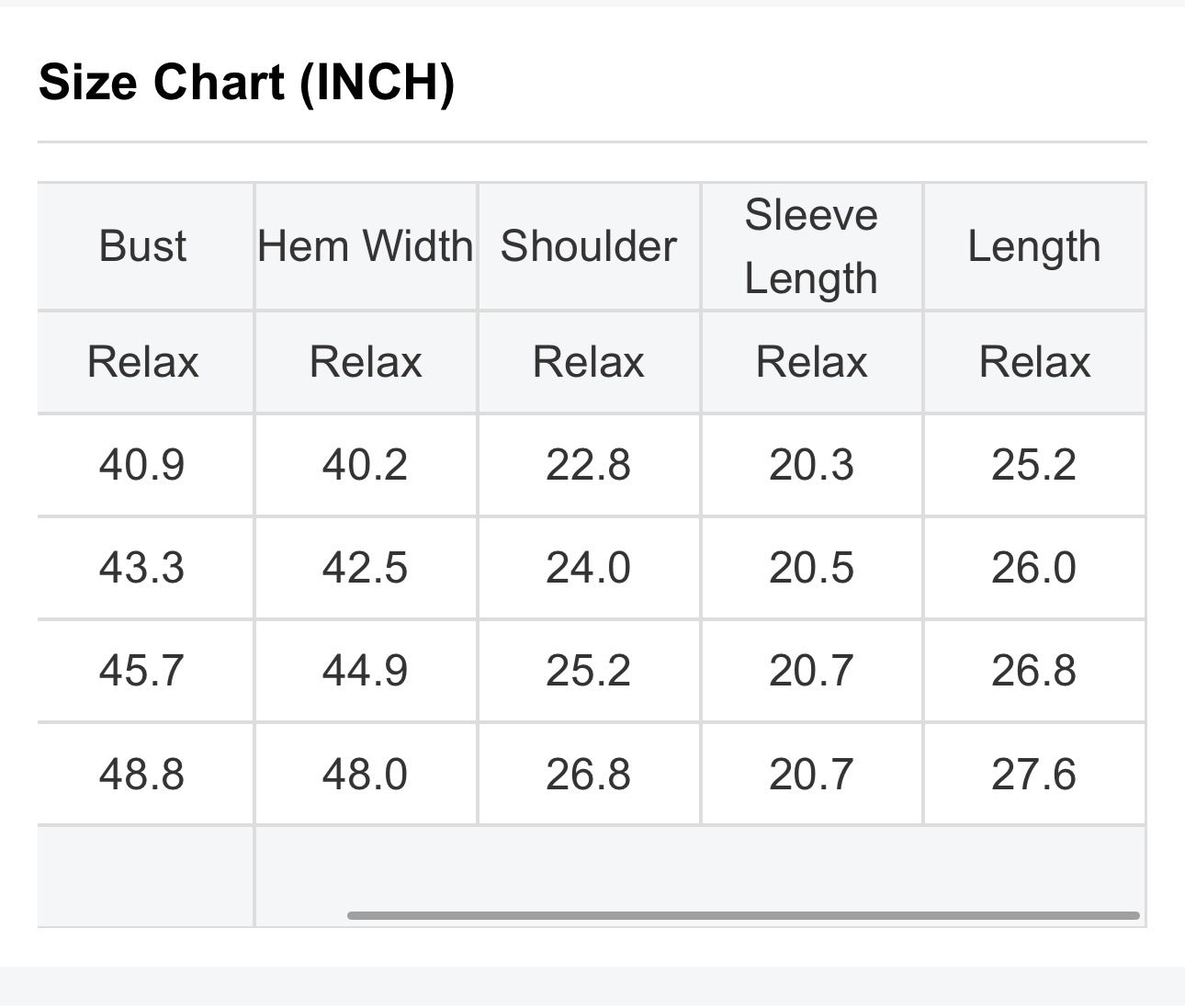Select the Relax label under Length
The image size is (1185, 1008).
pos(1034,361)
